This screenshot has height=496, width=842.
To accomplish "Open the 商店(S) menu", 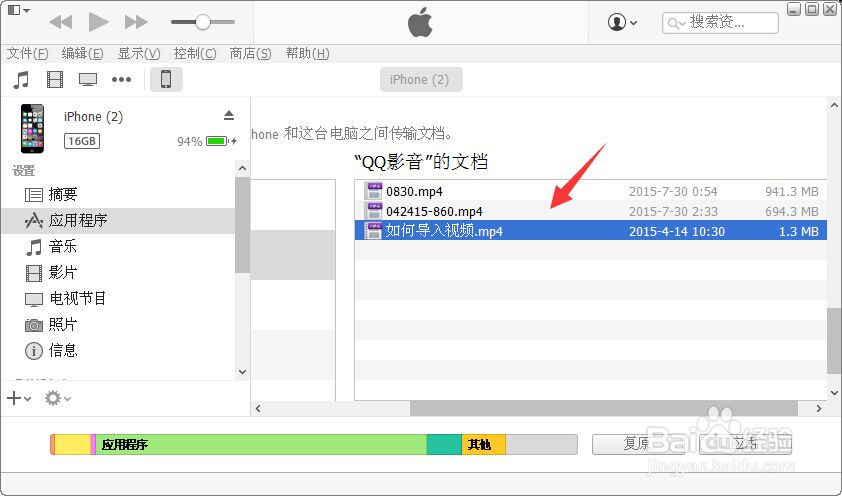I will 250,54.
